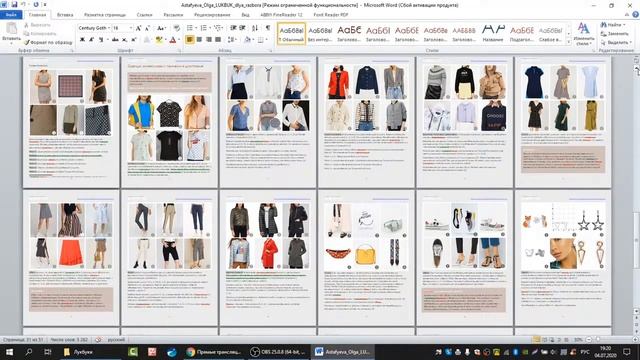Toggle strikethrough formatting
Image resolution: width=640 pixels, height=360 pixels.
pyautogui.click(x=116, y=40)
